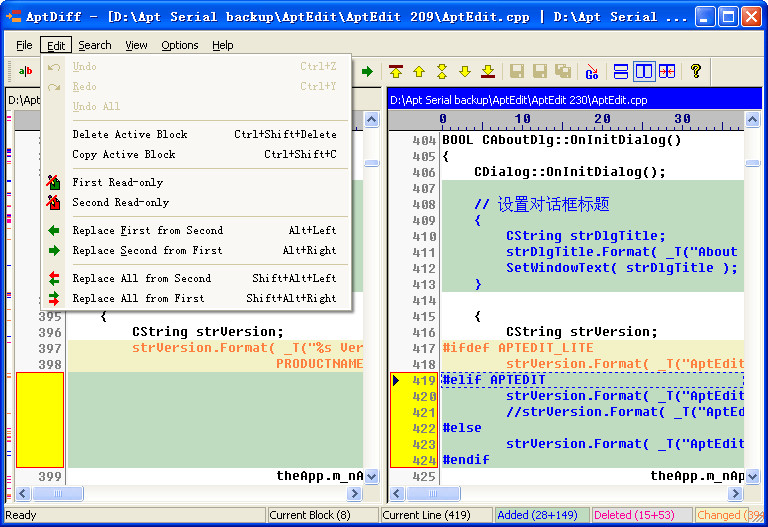This screenshot has height=527, width=768.
Task: Select Replace First from Second
Action: (197, 230)
